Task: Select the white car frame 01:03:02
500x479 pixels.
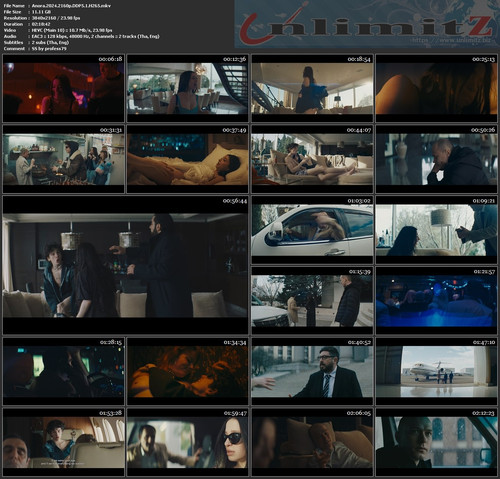Action: 312,230
